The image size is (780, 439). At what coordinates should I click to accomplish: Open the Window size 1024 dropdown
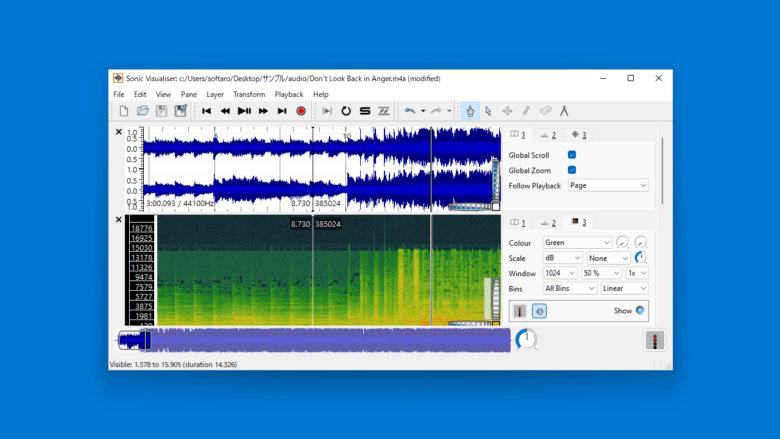560,273
